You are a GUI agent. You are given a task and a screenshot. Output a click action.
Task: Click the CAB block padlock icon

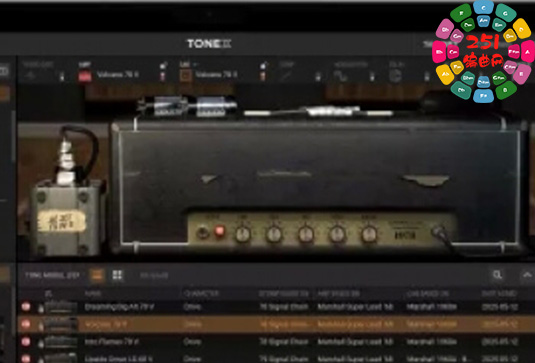[x=263, y=65]
